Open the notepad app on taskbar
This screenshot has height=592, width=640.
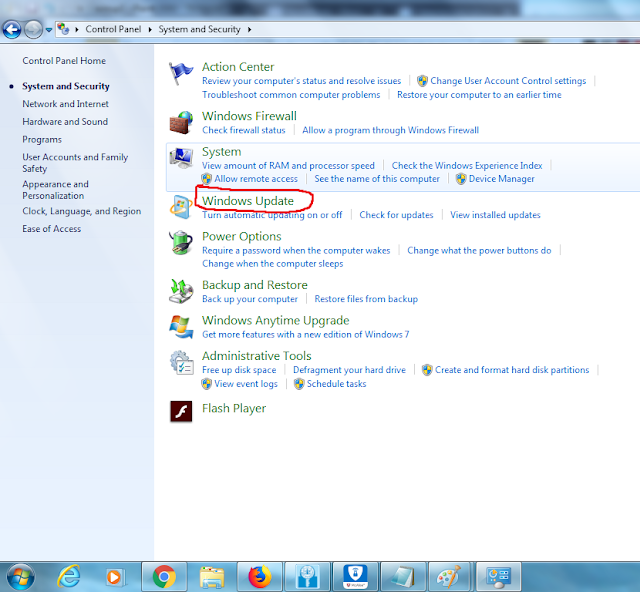pyautogui.click(x=403, y=577)
